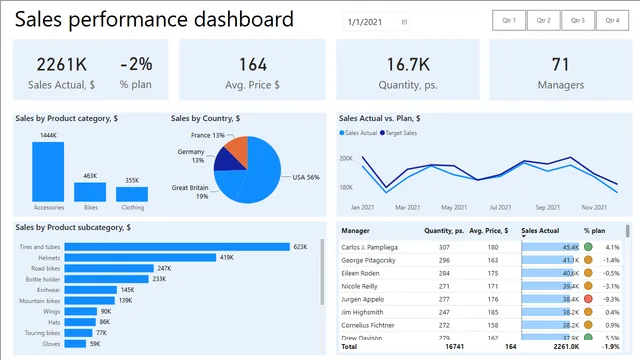Click the 71 Managers card
Screen dimensions: 640x360
click(x=560, y=70)
